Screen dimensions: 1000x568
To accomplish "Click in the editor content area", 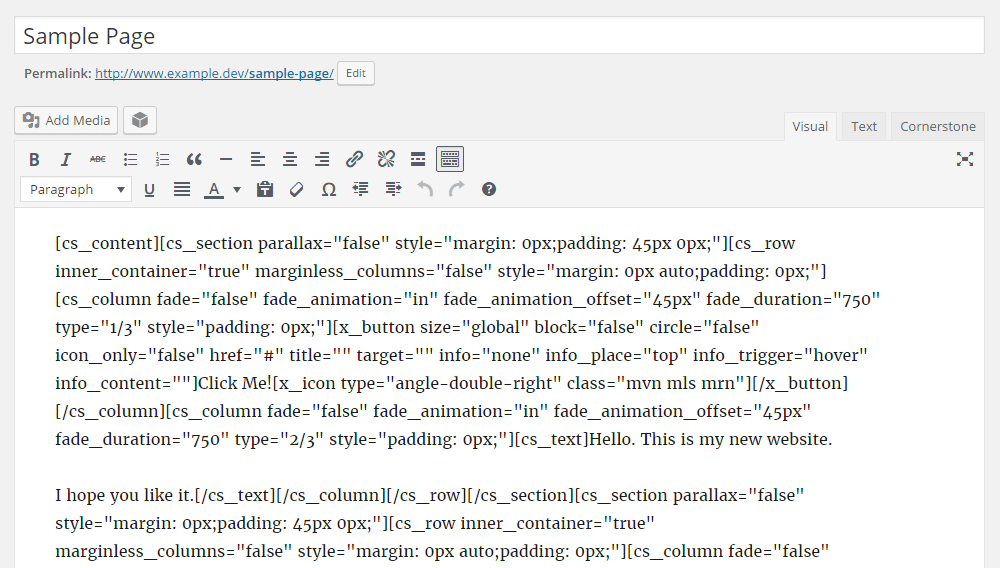I will point(499,388).
